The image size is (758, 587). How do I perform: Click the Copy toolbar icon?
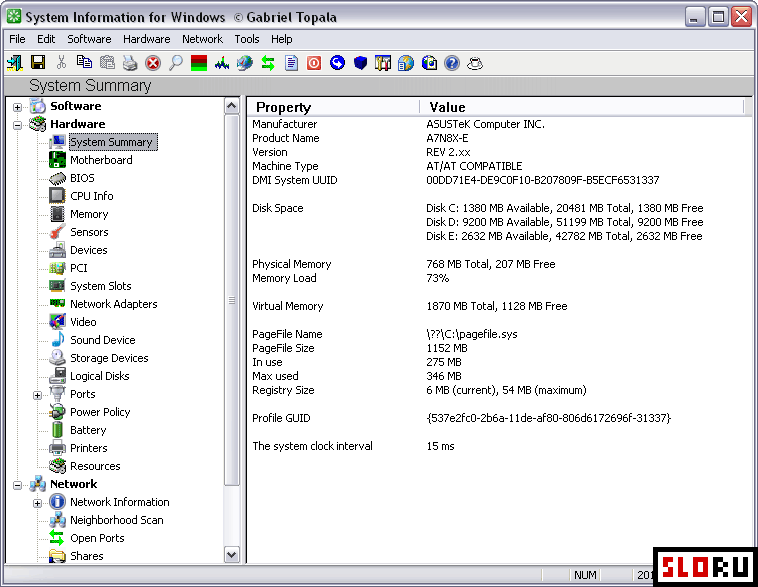tap(84, 62)
